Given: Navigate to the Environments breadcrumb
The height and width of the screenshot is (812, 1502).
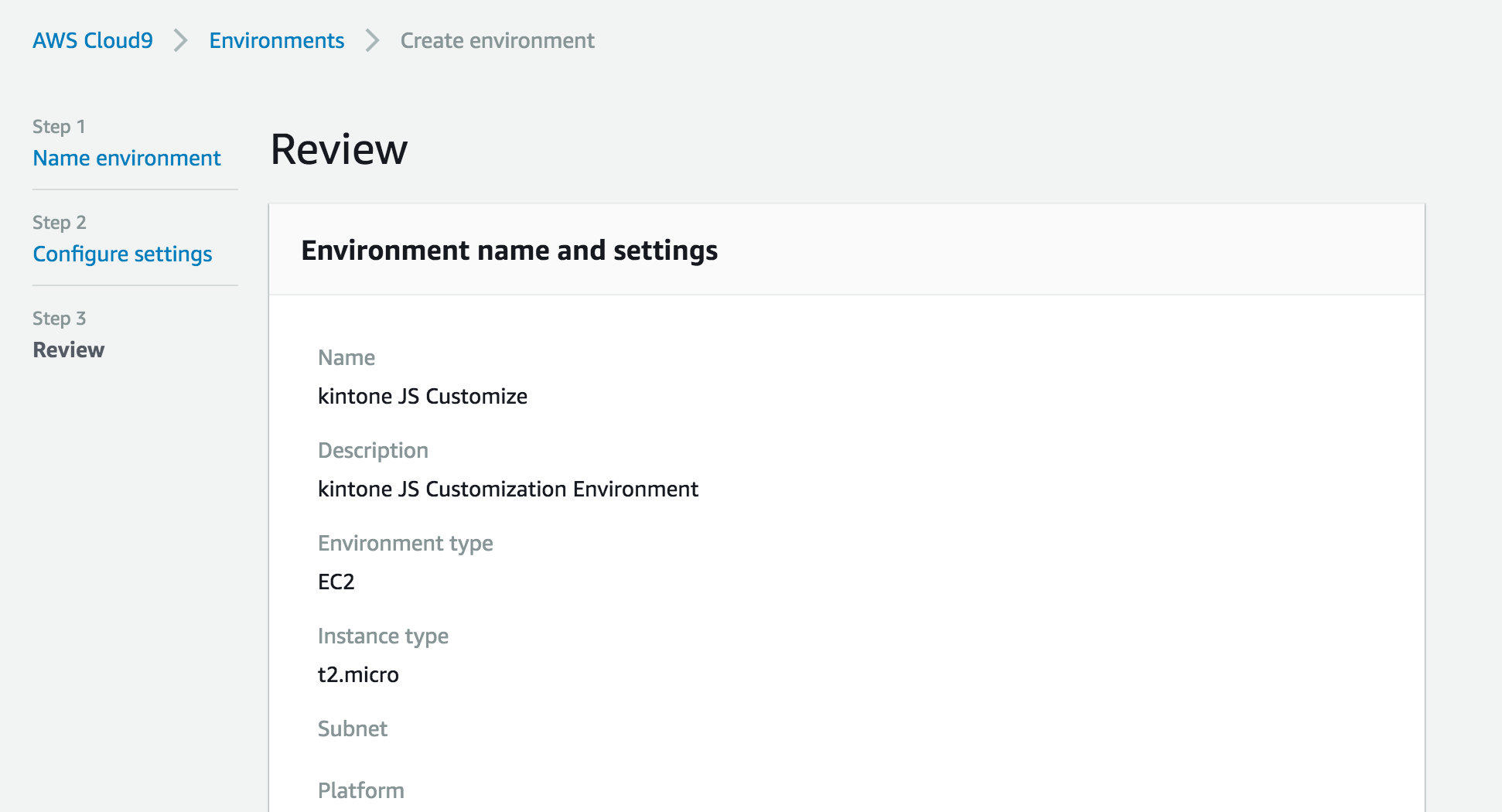Looking at the screenshot, I should (x=276, y=40).
